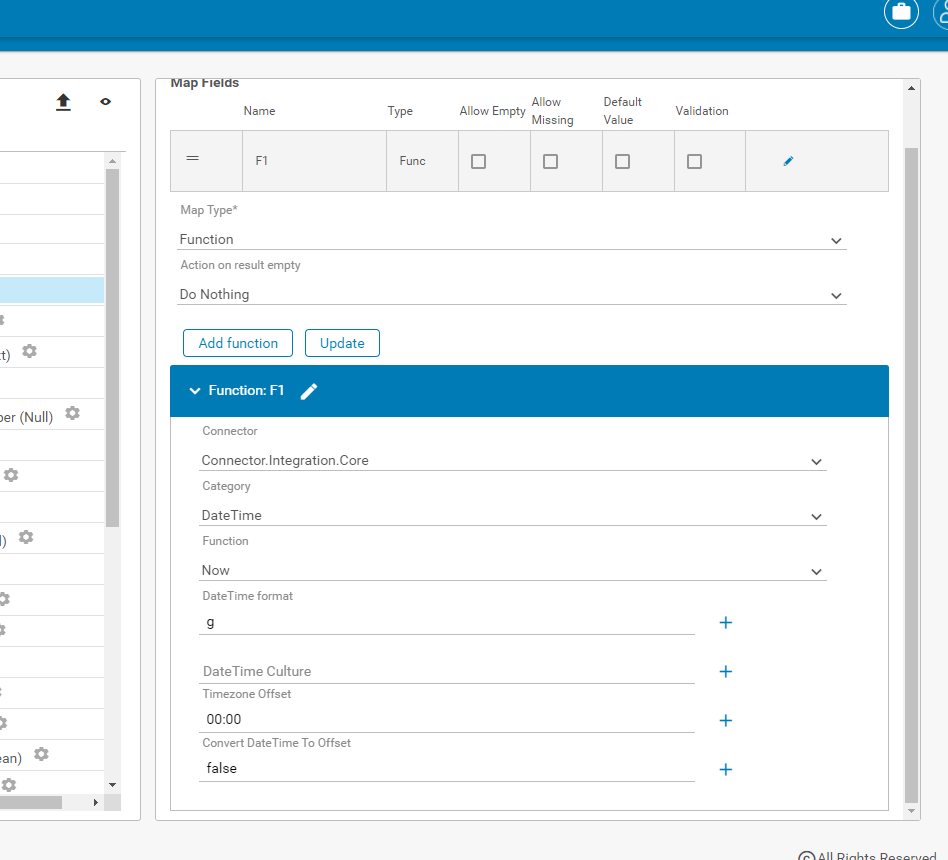Click the plus icon beside DateTime Culture

[726, 672]
